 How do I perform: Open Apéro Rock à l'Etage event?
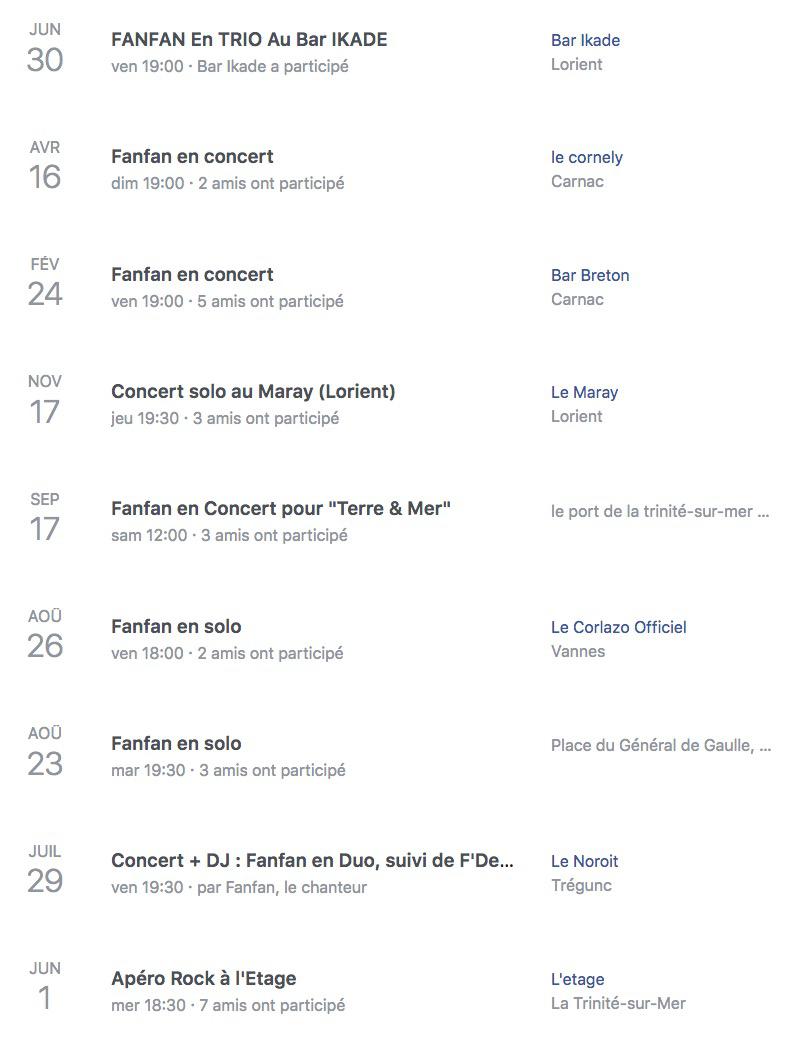pos(203,978)
